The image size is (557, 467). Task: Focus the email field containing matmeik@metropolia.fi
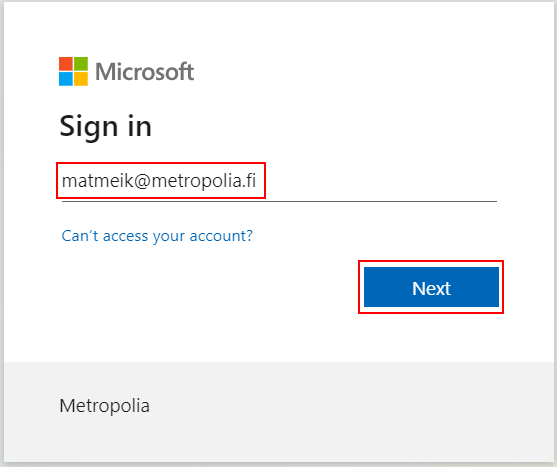tap(279, 181)
